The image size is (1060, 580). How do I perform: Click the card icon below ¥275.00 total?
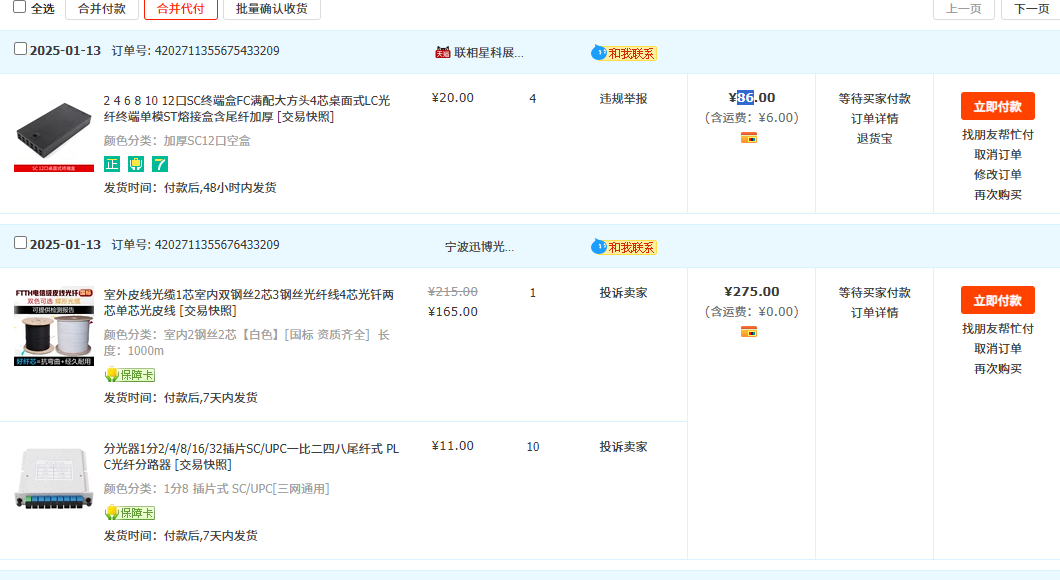(749, 332)
